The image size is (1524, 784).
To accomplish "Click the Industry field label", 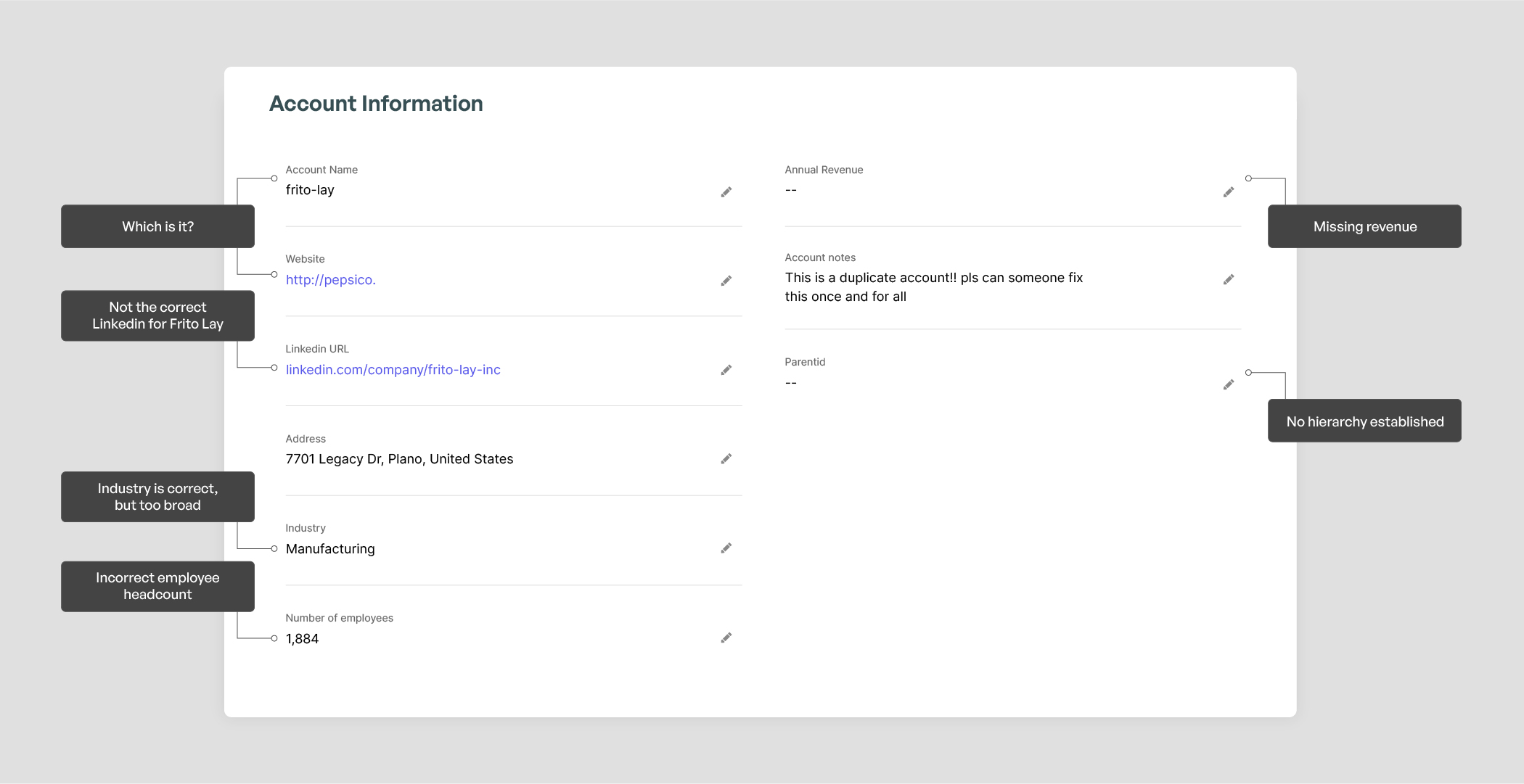I will point(306,528).
